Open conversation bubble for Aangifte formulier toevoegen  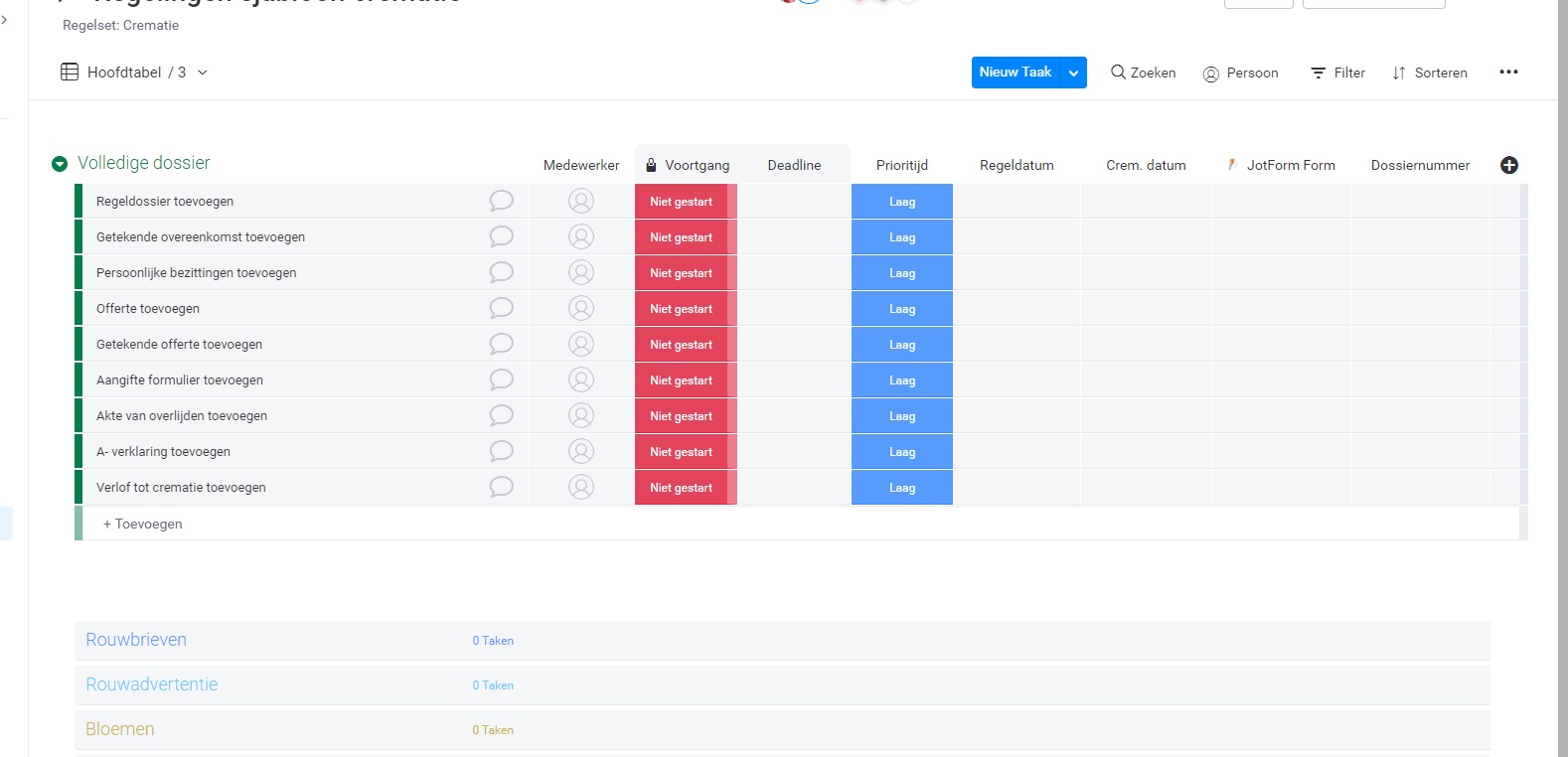(502, 379)
